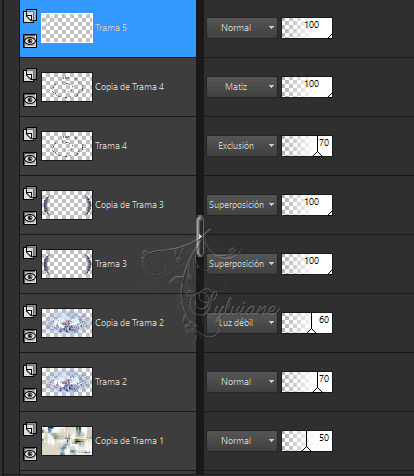
Task: Toggle visibility of the Trama 4 layer
Action: 30,159
